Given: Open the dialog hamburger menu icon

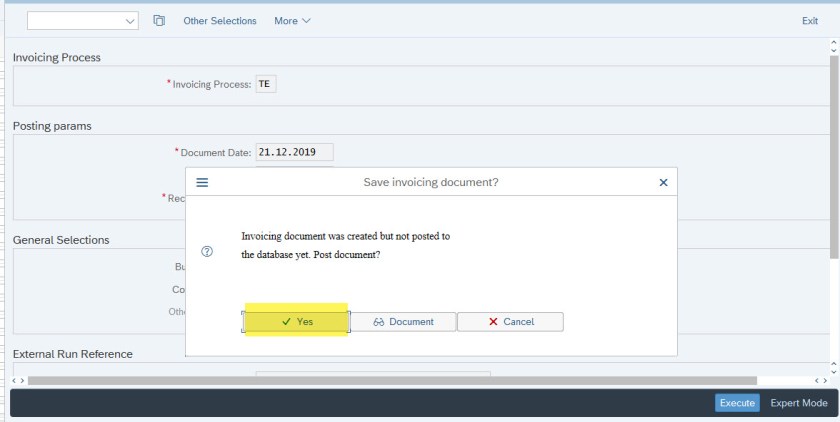Looking at the screenshot, I should (x=201, y=183).
